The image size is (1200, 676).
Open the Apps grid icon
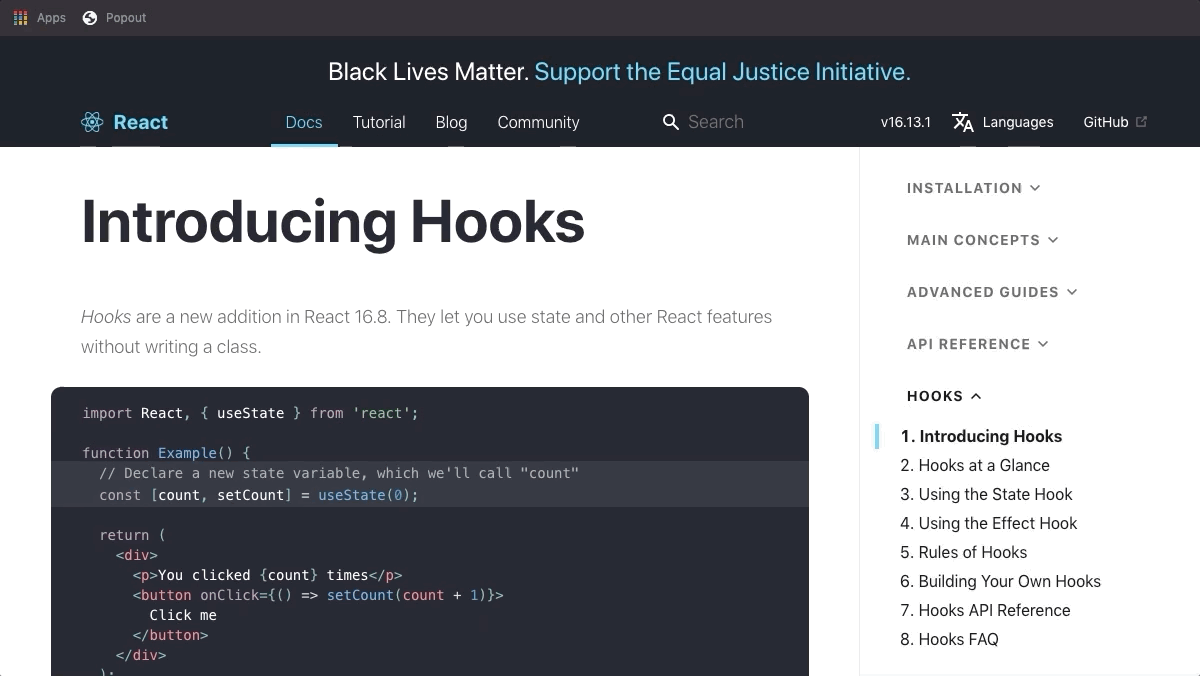click(x=20, y=18)
